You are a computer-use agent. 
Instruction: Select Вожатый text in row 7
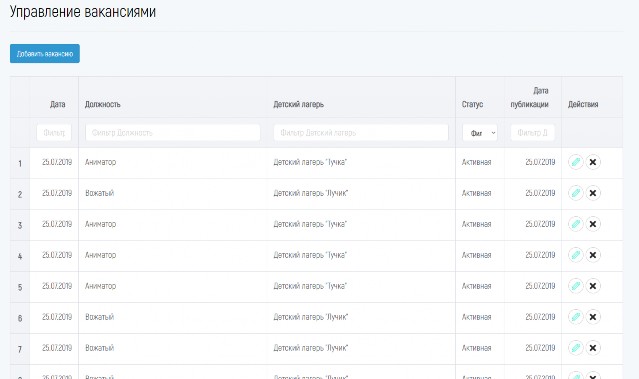[x=99, y=348]
